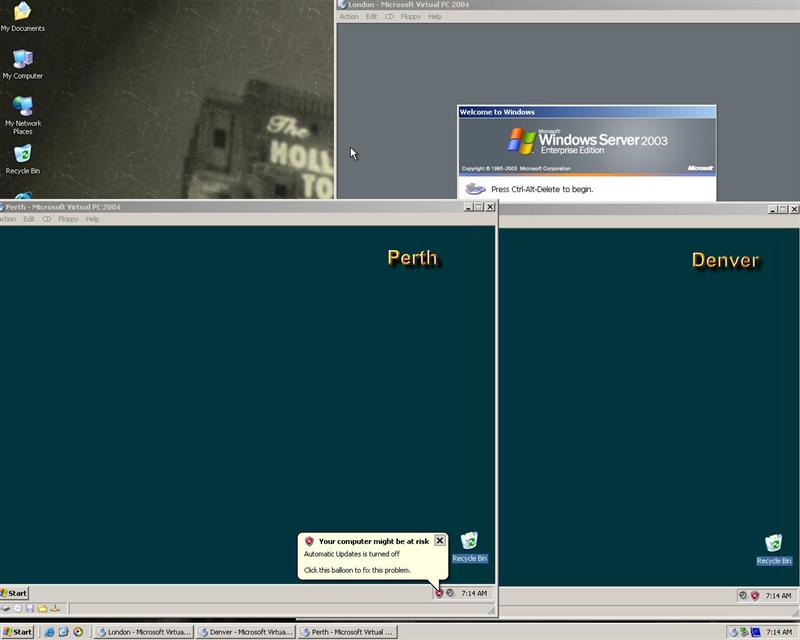The height and width of the screenshot is (640, 800).
Task: Click red security shield in Perth tray
Action: pos(438,593)
